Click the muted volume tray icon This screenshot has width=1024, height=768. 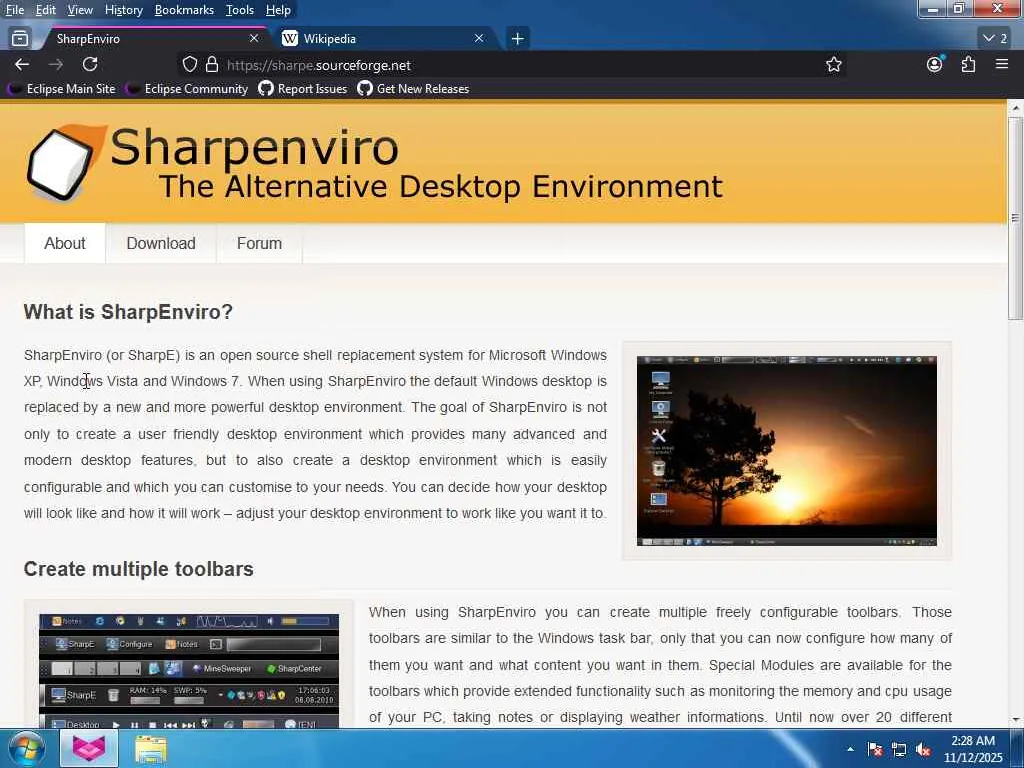923,749
